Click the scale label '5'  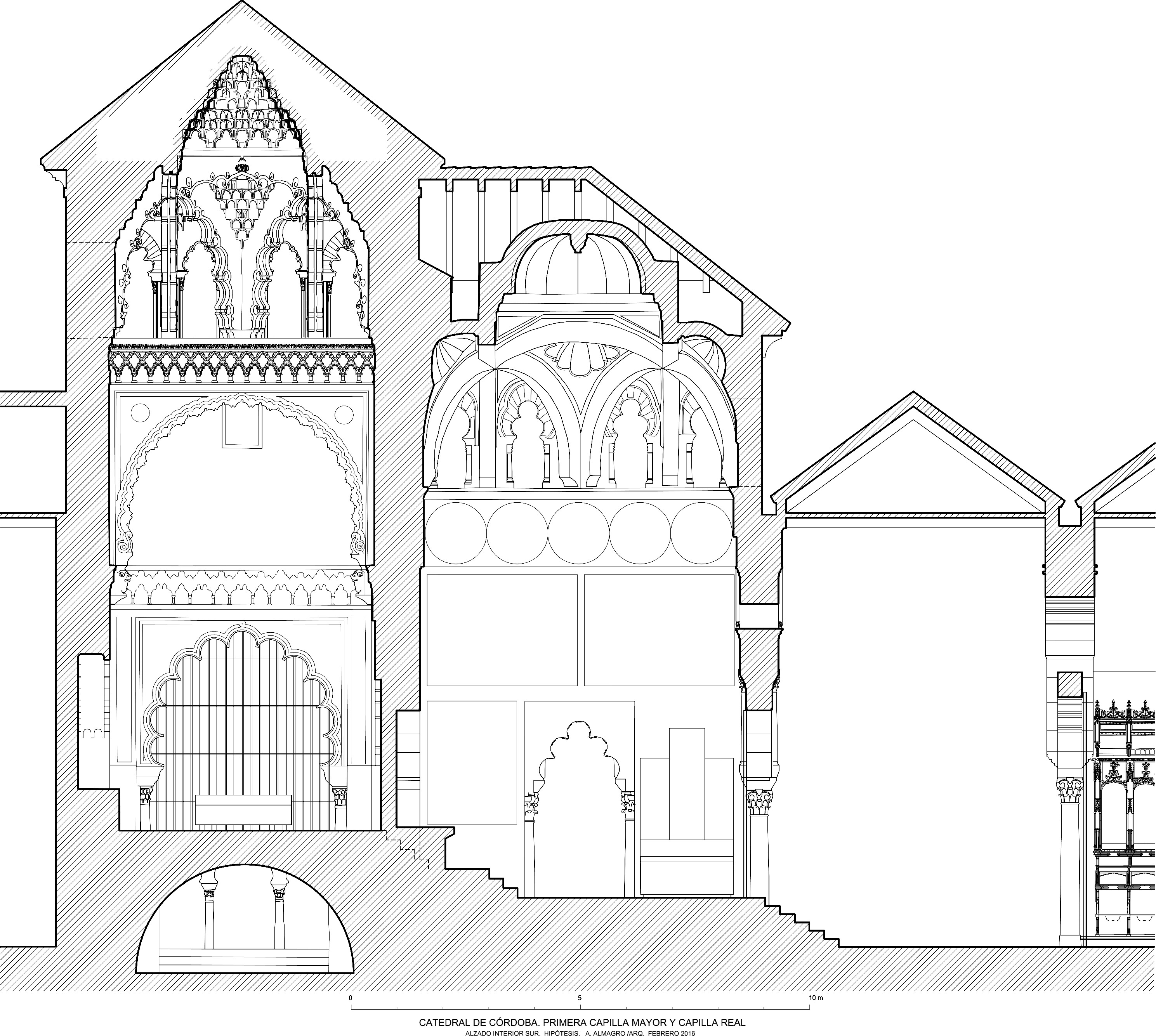[580, 998]
